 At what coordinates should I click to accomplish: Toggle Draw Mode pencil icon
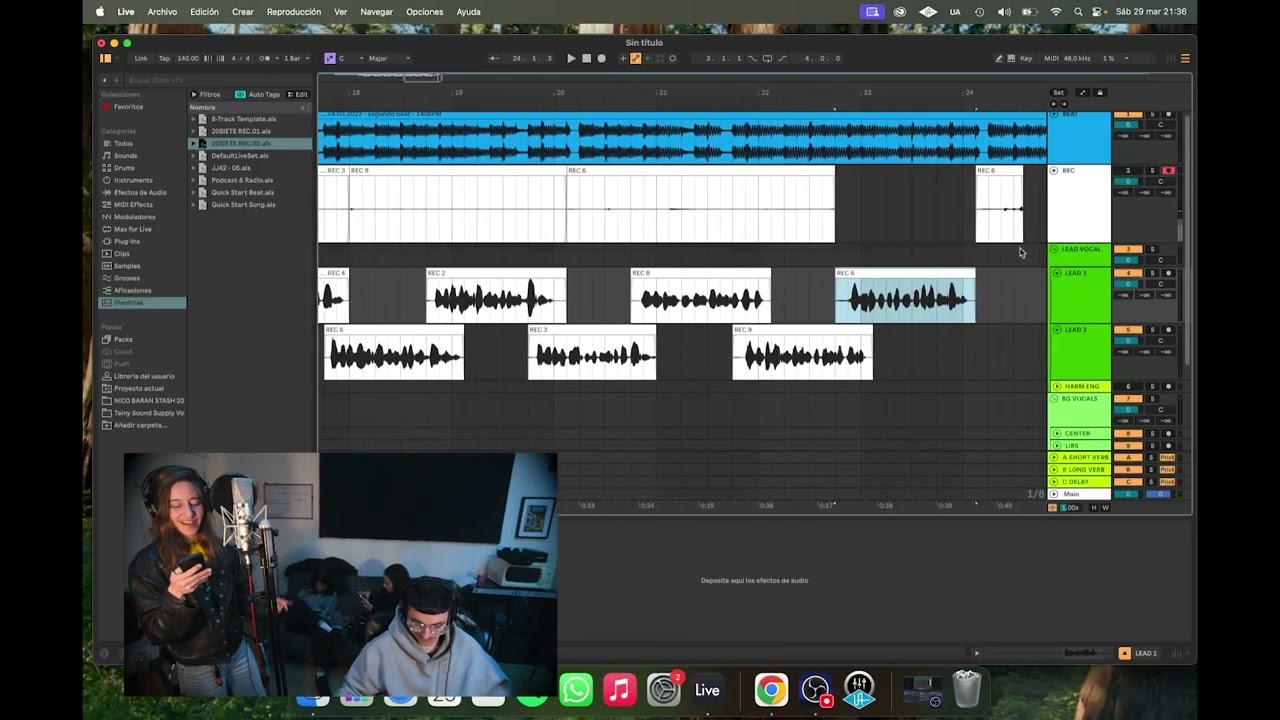[999, 58]
